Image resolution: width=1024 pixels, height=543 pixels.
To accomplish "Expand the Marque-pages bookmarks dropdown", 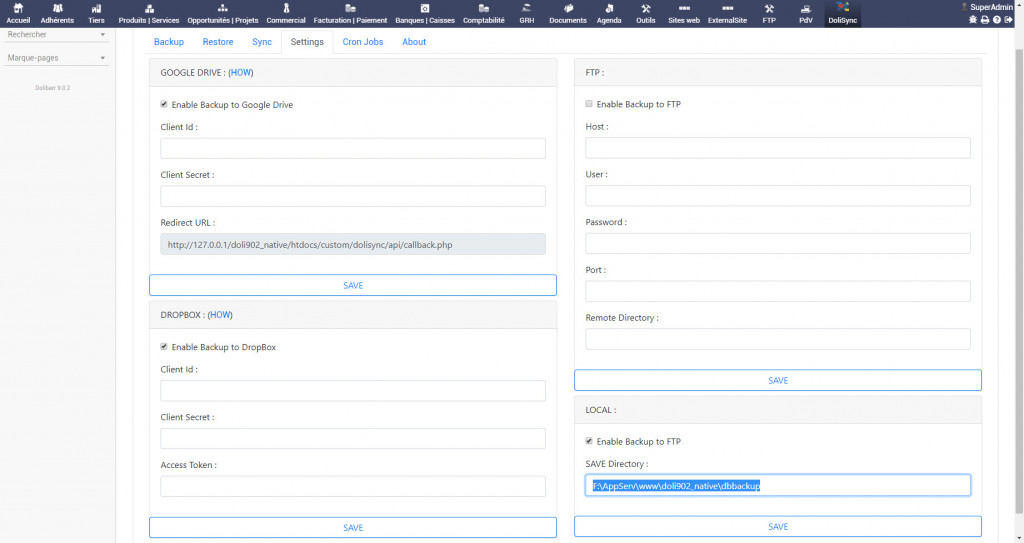I will pos(57,58).
